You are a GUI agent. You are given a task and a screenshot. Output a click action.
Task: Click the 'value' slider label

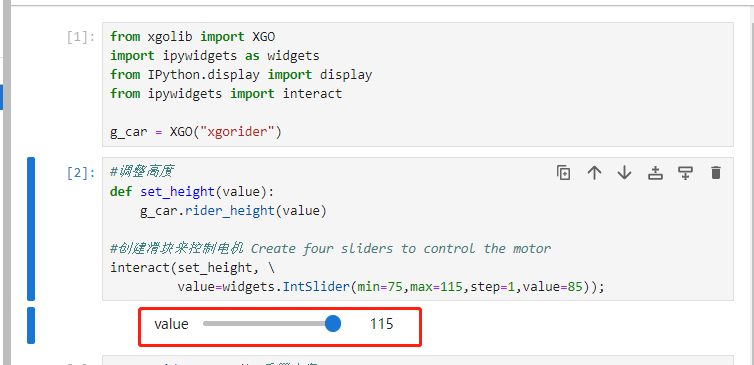[171, 324]
